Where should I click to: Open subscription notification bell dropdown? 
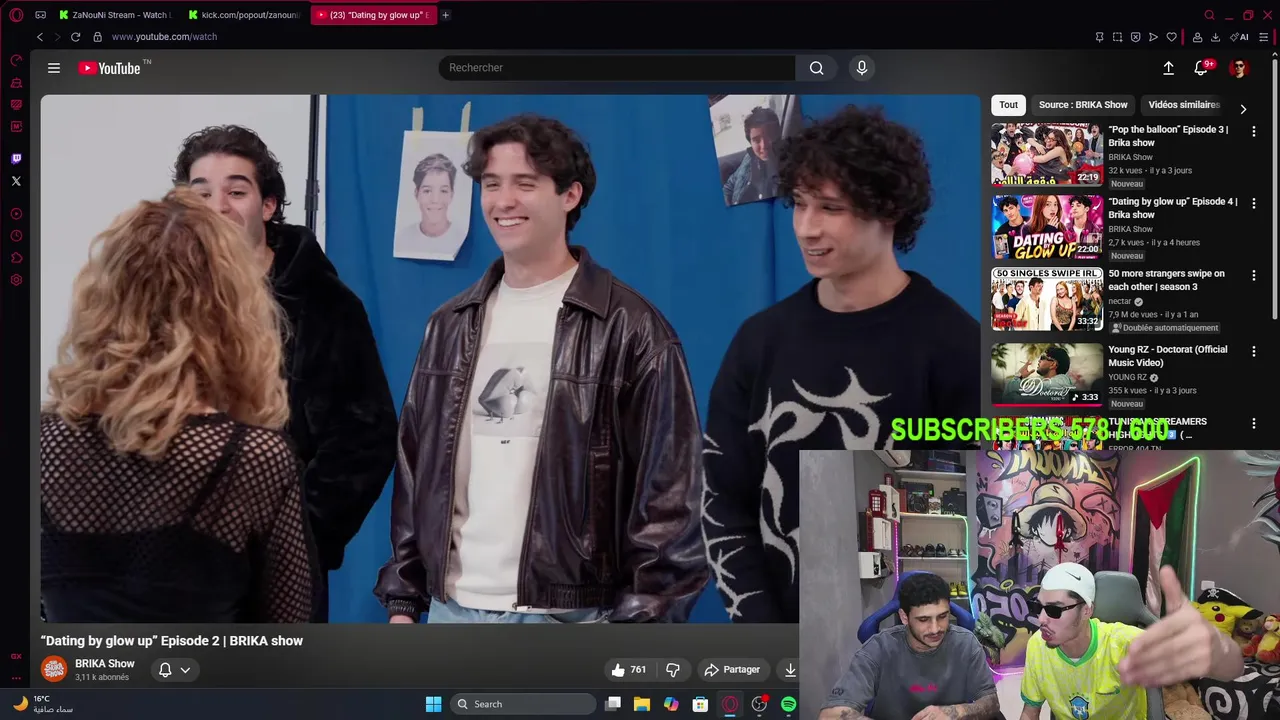coord(174,670)
